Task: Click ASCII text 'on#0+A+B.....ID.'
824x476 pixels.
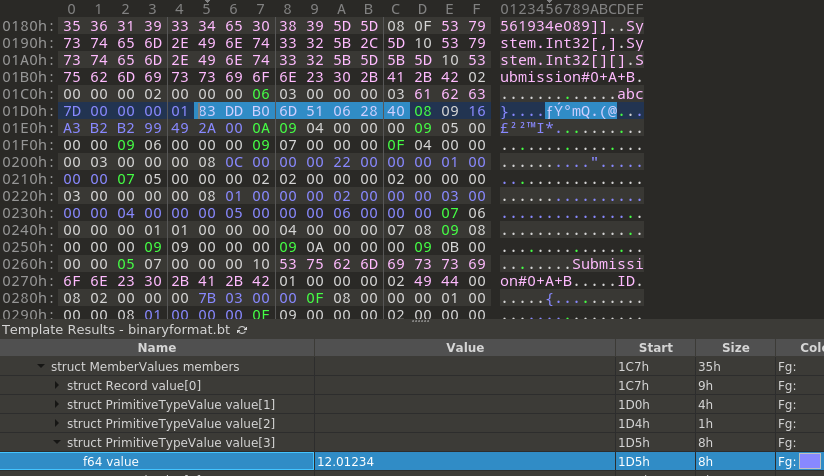Action: pos(572,281)
